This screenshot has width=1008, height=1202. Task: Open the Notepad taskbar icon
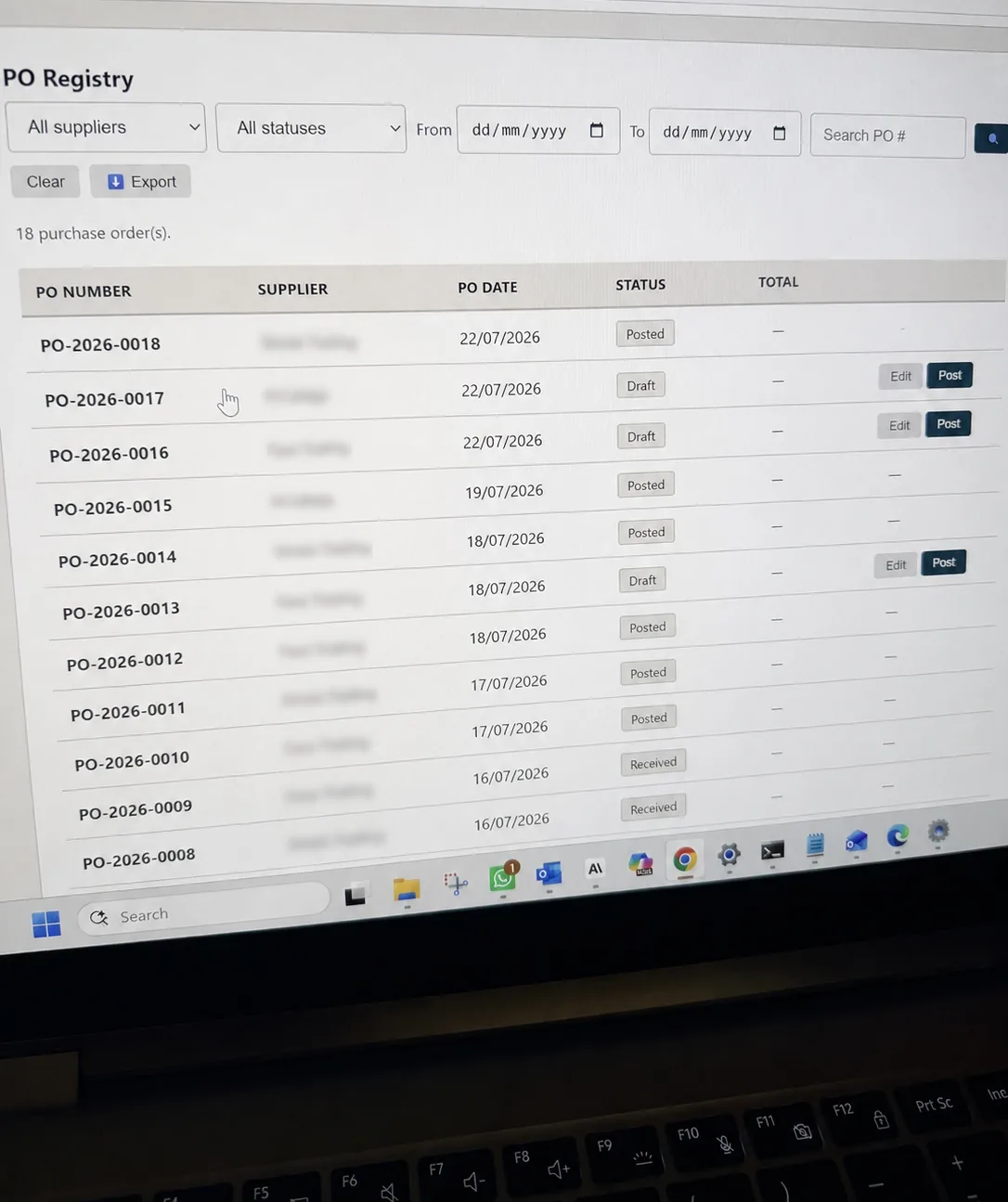tap(815, 845)
